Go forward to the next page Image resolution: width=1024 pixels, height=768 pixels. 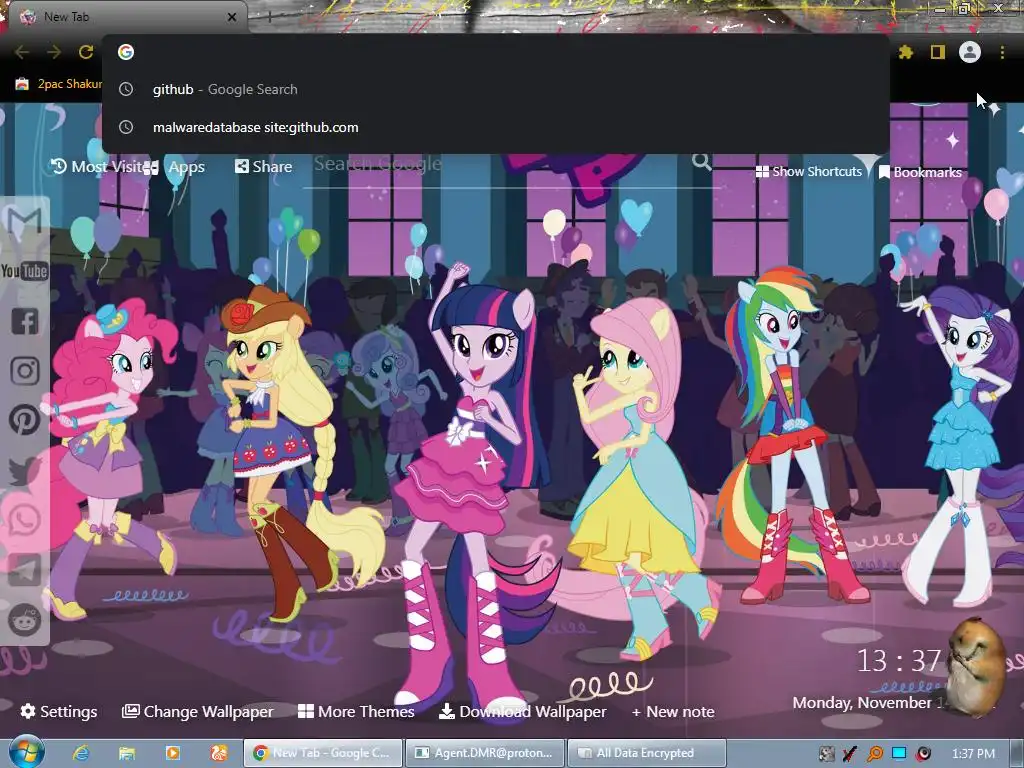[54, 52]
